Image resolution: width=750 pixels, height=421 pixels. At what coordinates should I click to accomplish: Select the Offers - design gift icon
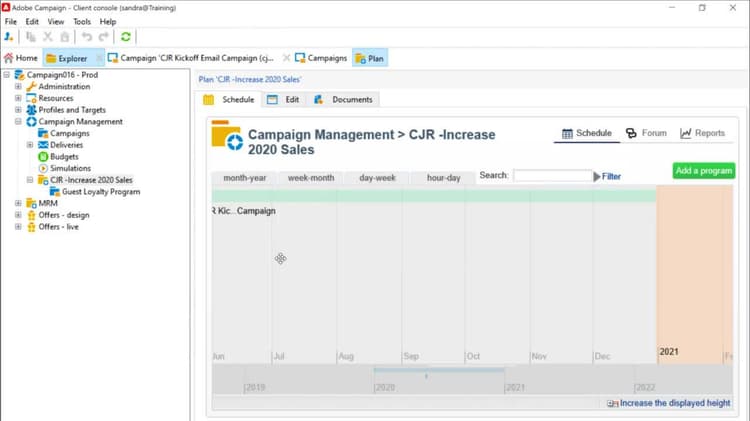[32, 215]
